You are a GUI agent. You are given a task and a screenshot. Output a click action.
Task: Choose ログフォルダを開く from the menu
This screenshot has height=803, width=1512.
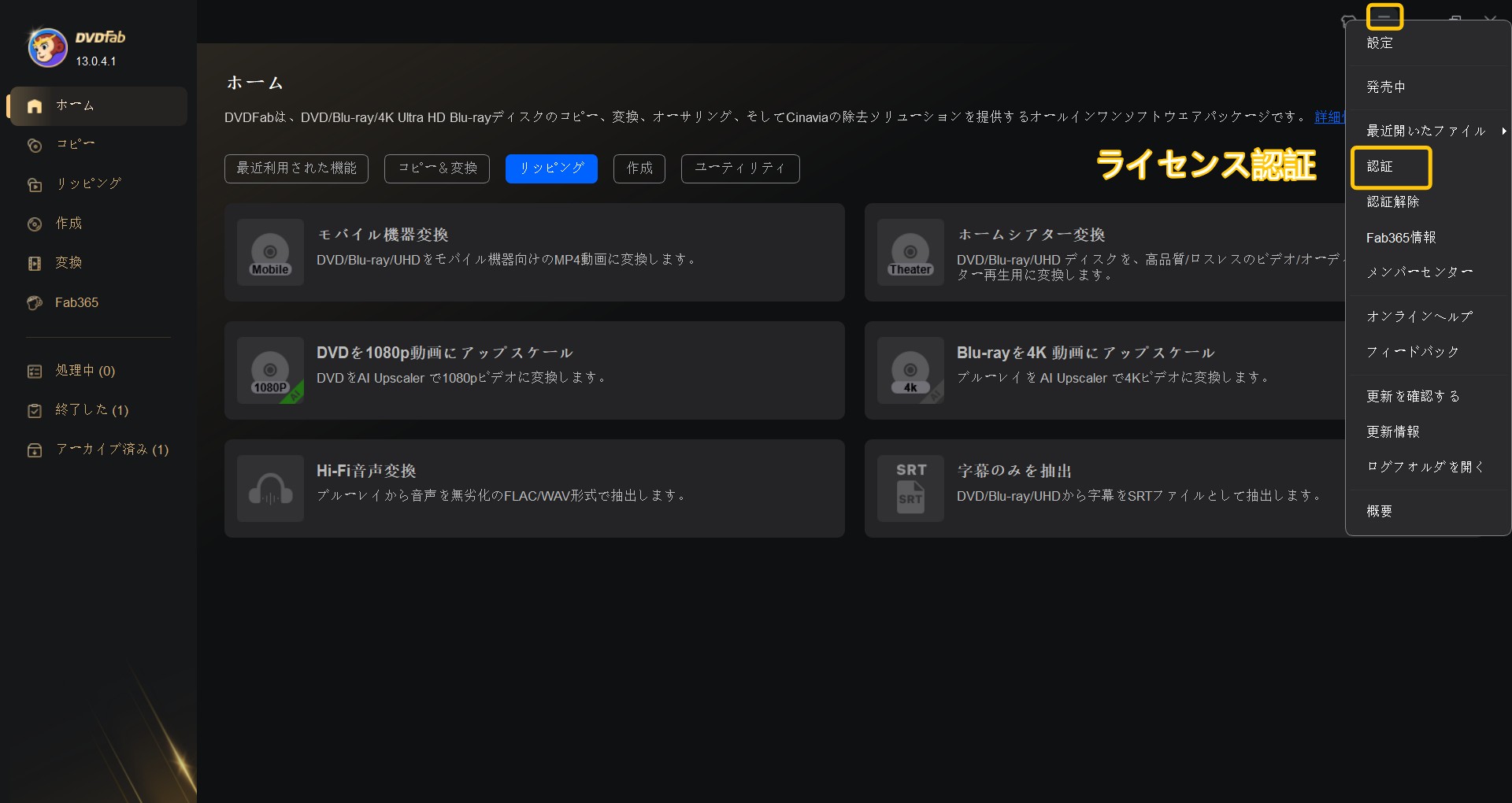click(x=1428, y=467)
